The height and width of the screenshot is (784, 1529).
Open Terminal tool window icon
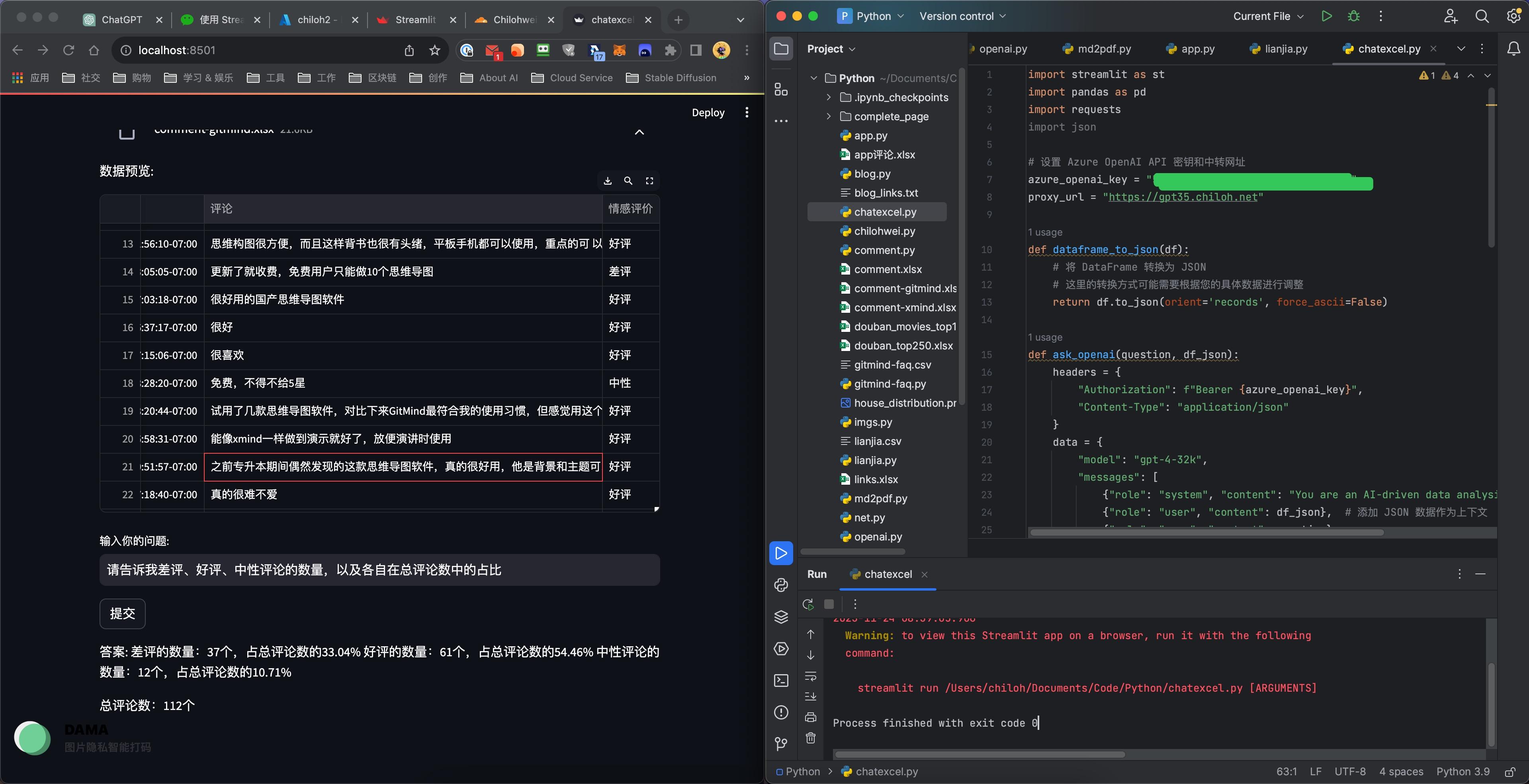[781, 680]
